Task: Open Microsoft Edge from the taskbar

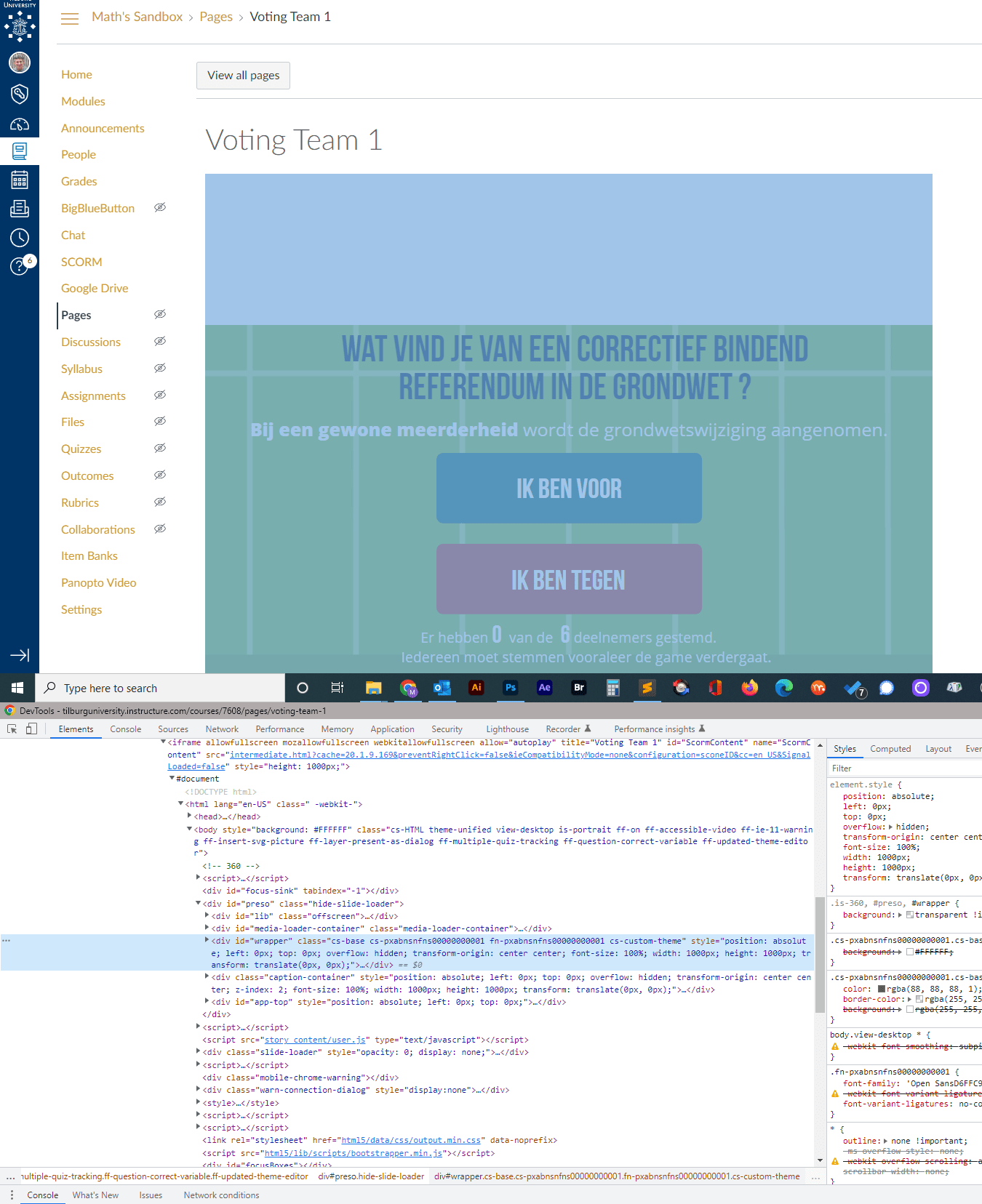Action: [783, 688]
